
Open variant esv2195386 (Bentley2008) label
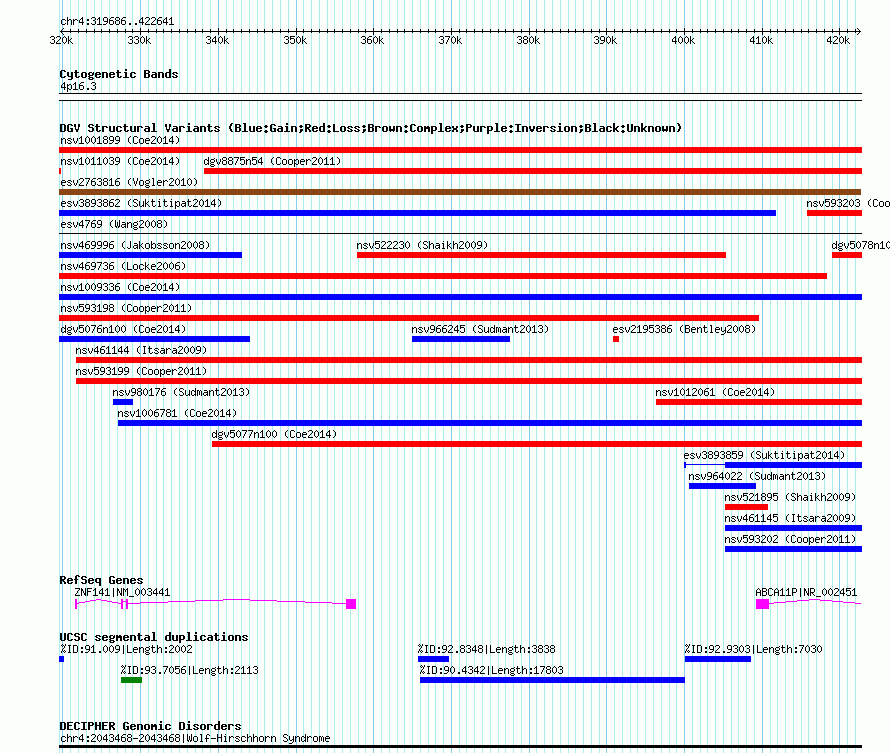684,330
